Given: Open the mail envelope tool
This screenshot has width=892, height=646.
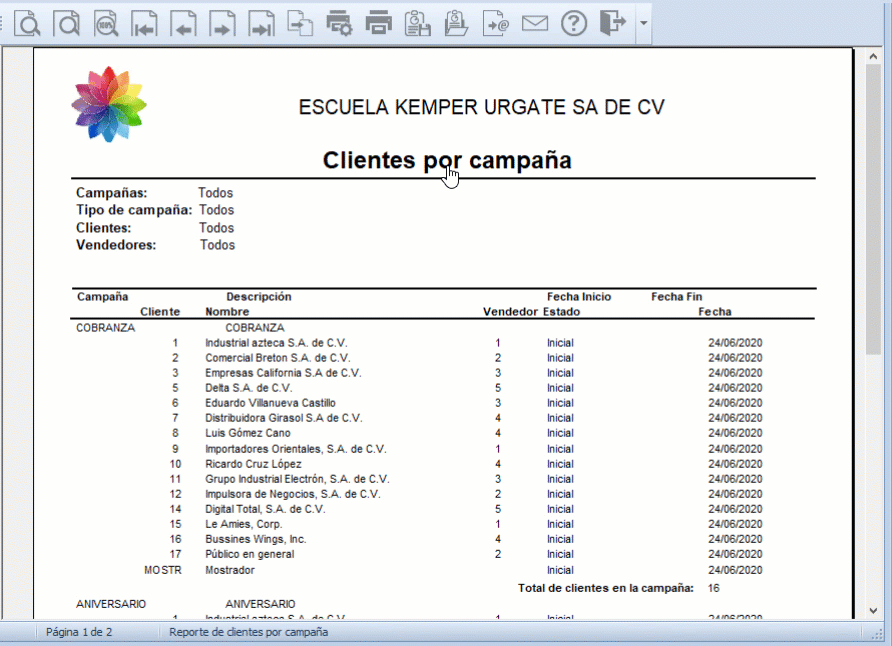Looking at the screenshot, I should pyautogui.click(x=533, y=22).
